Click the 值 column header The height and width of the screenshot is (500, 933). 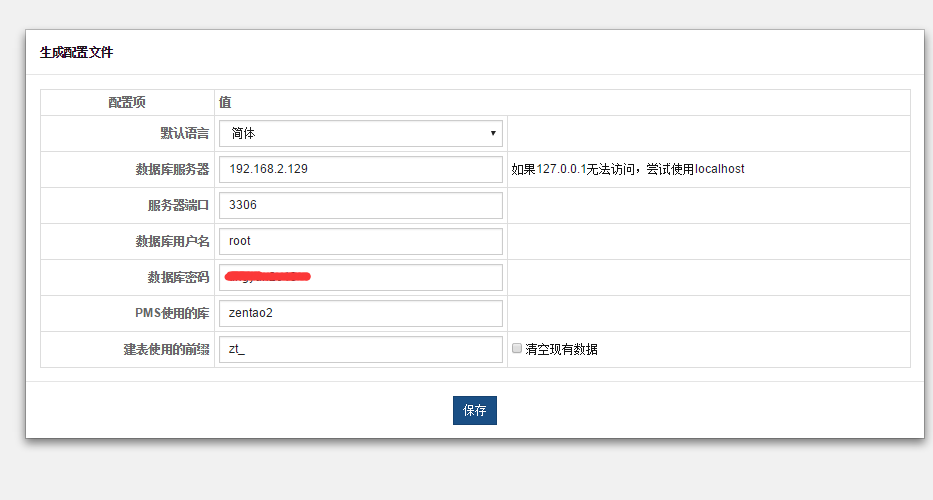[x=225, y=102]
